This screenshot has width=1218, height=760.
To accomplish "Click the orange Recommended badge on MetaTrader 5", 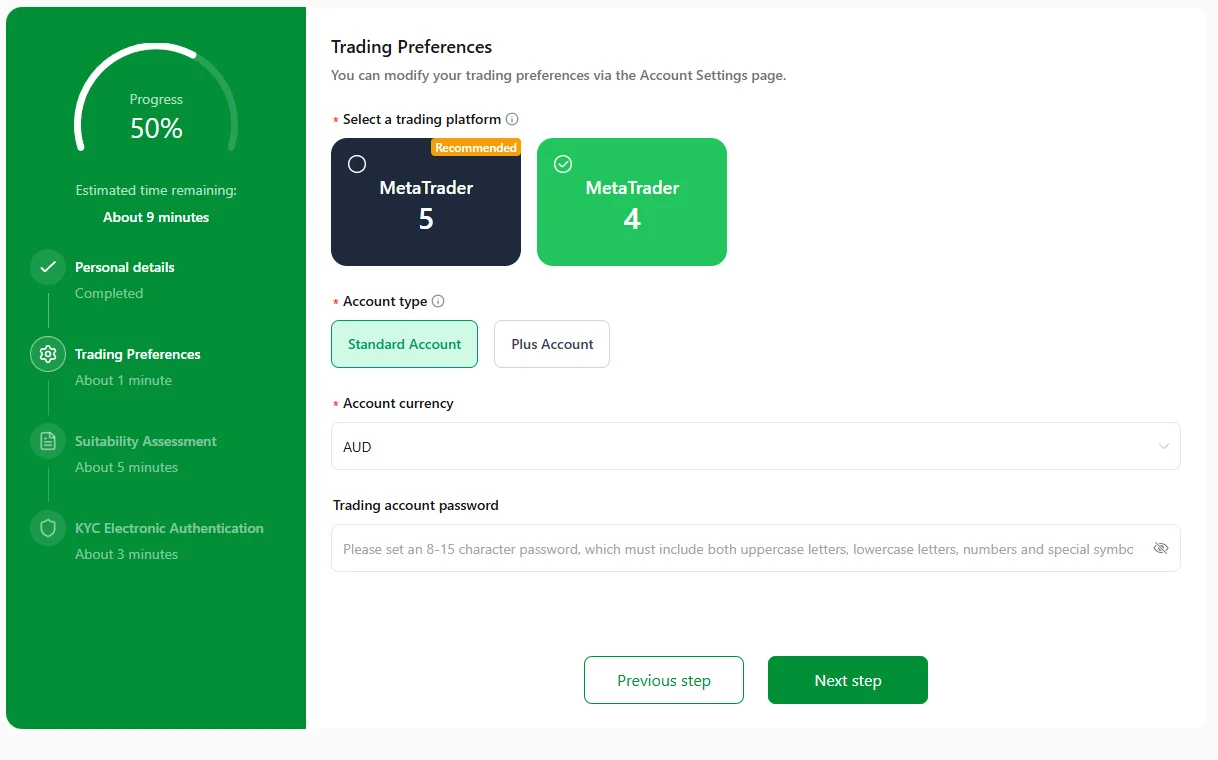I will [476, 147].
